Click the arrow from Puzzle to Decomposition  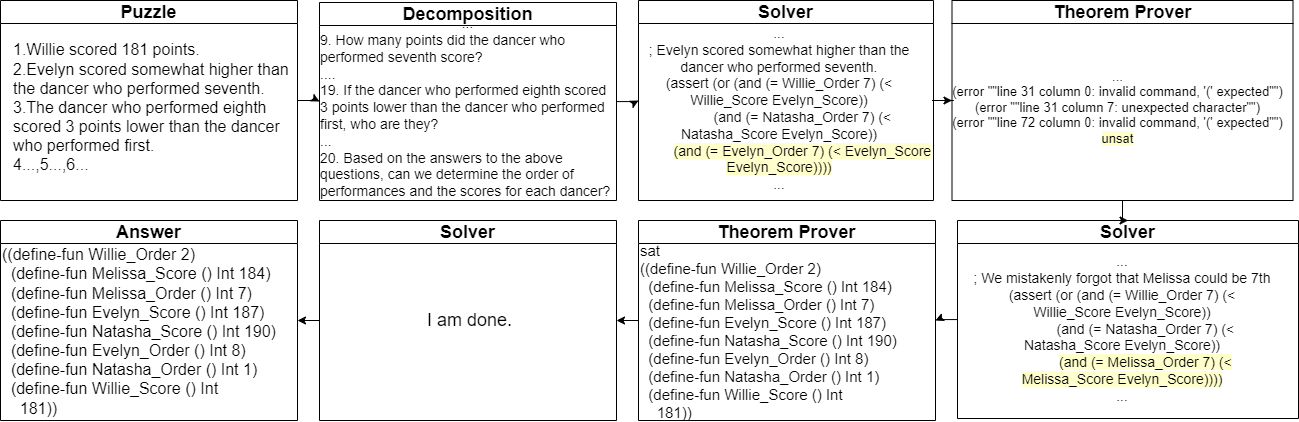click(309, 101)
